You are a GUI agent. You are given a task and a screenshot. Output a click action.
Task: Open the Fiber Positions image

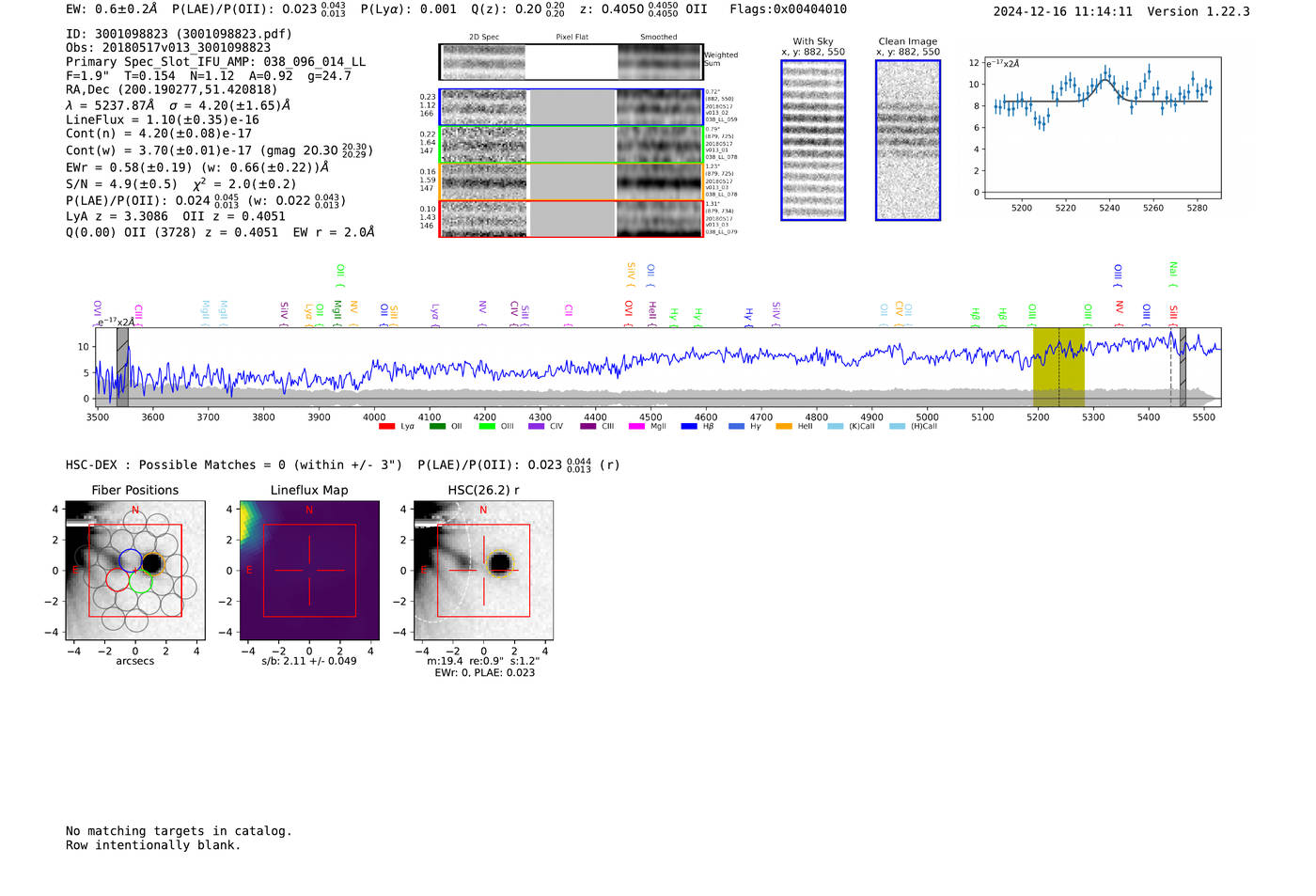[x=134, y=571]
